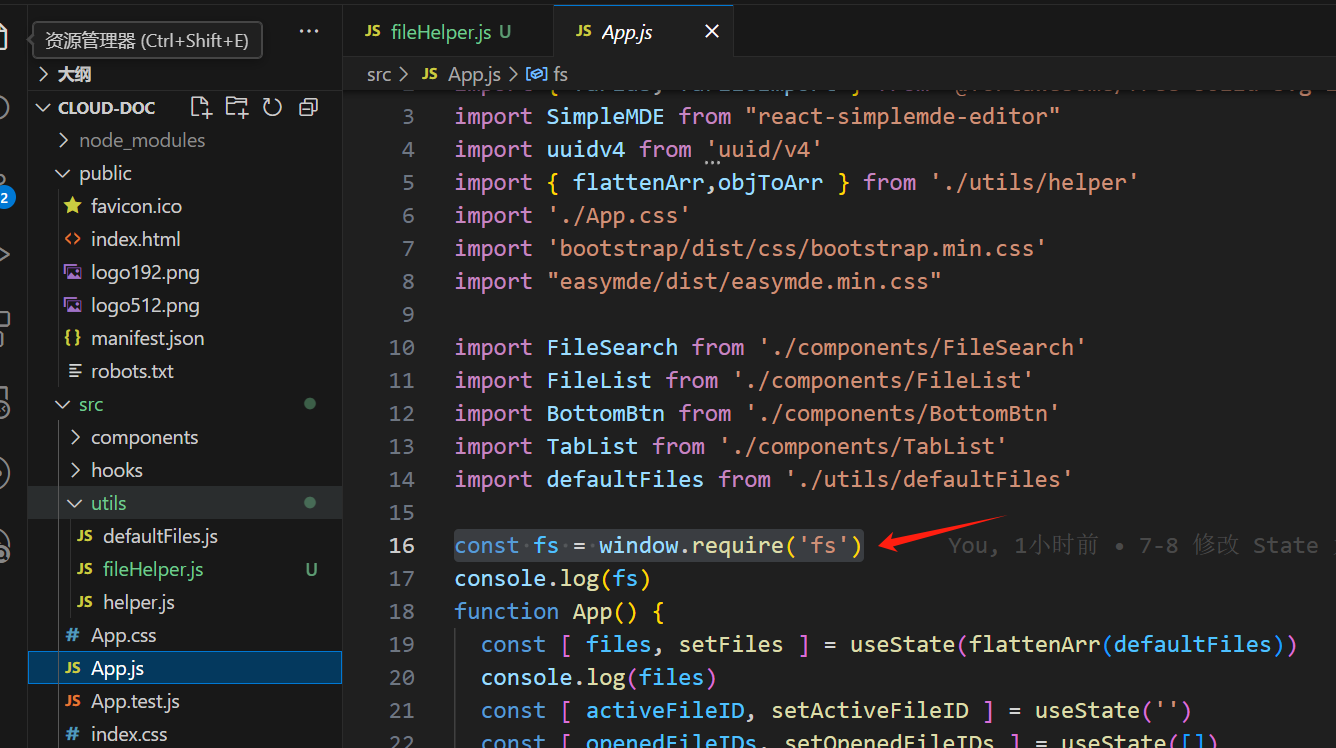Click the hash icon beside App.css

(x=72, y=635)
